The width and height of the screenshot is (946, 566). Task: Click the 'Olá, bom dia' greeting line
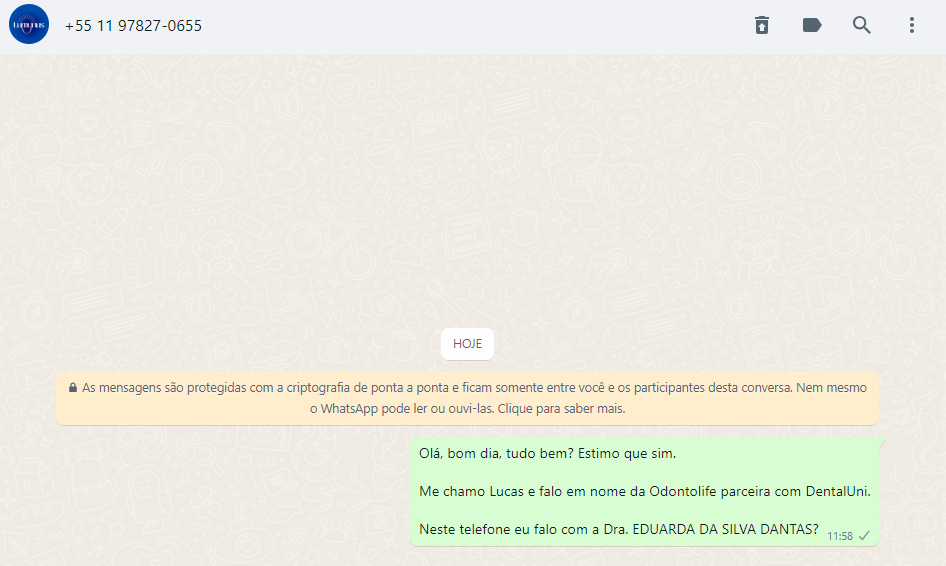pos(547,454)
